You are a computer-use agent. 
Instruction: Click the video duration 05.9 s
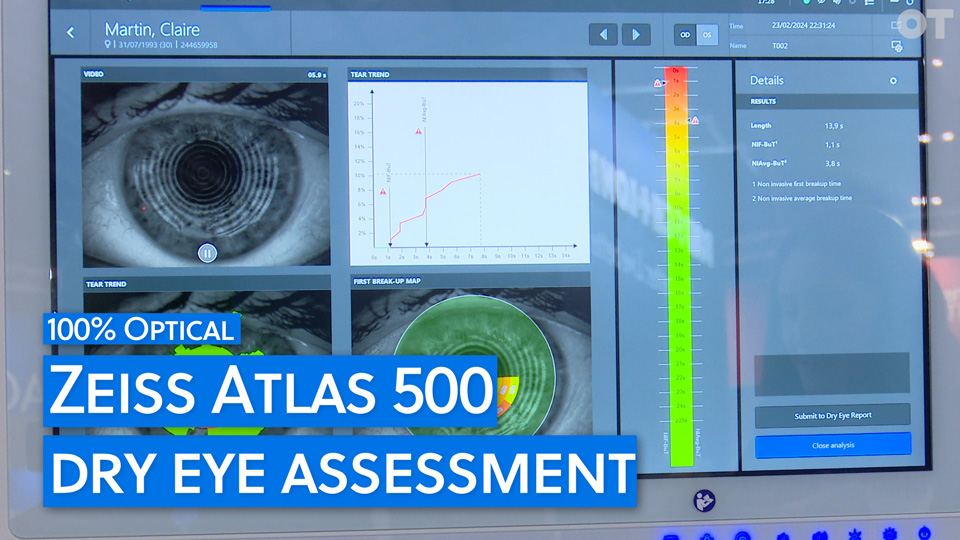point(317,75)
